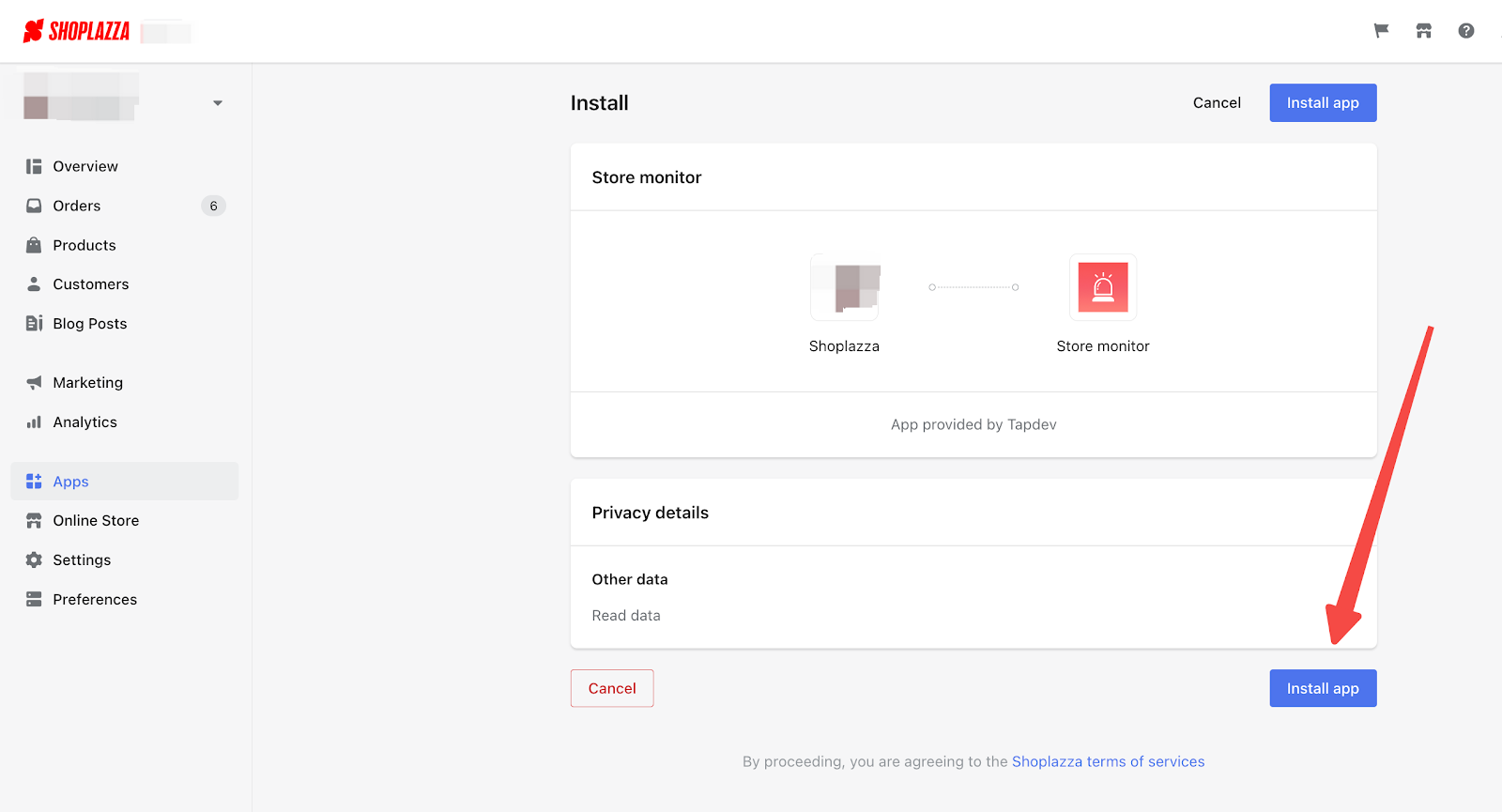Viewport: 1502px width, 812px height.
Task: Click the Preferences server icon
Action: [34, 599]
